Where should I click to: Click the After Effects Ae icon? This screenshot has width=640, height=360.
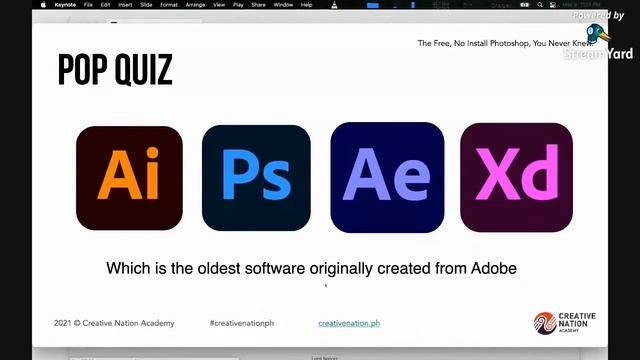click(387, 178)
